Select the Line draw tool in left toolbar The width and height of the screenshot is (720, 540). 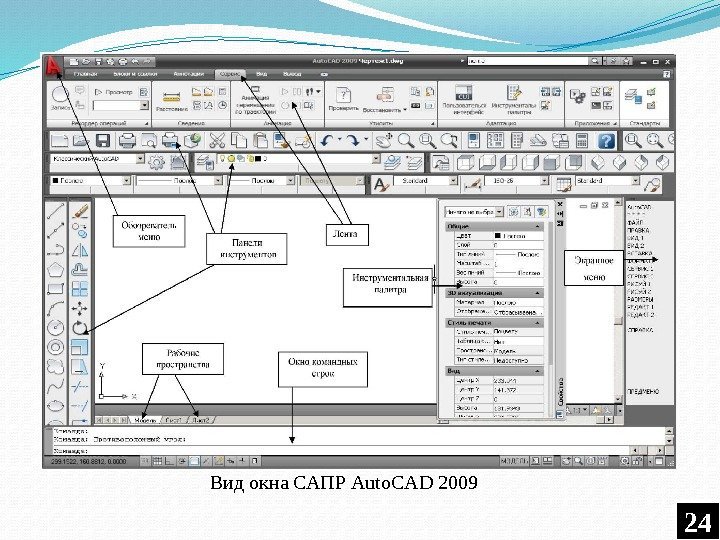(56, 212)
